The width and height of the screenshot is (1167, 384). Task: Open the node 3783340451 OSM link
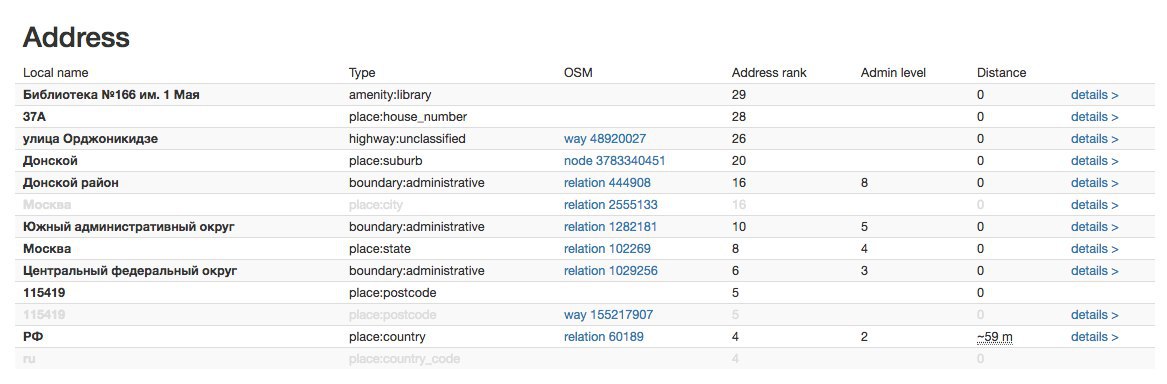coord(614,161)
